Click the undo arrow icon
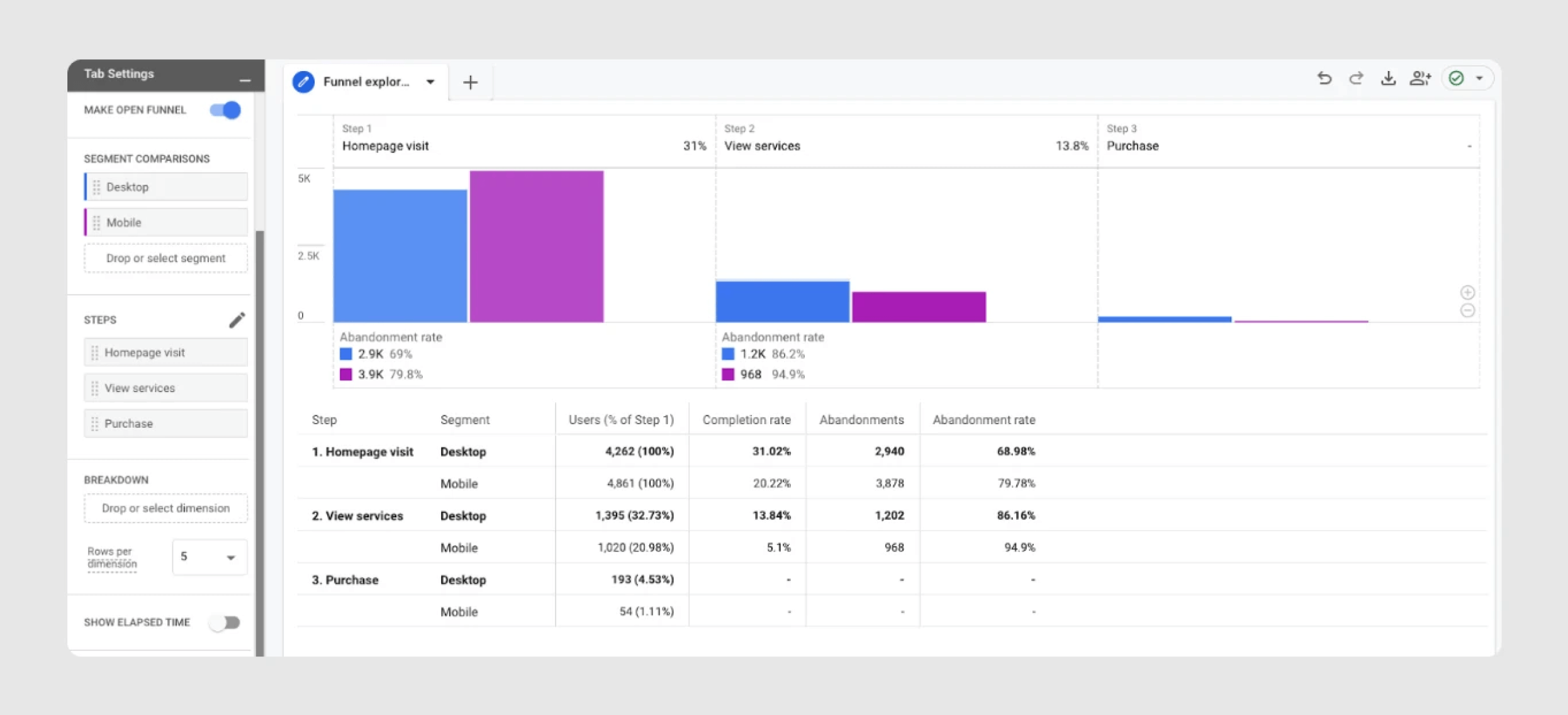Image resolution: width=1568 pixels, height=715 pixels. click(x=1324, y=78)
